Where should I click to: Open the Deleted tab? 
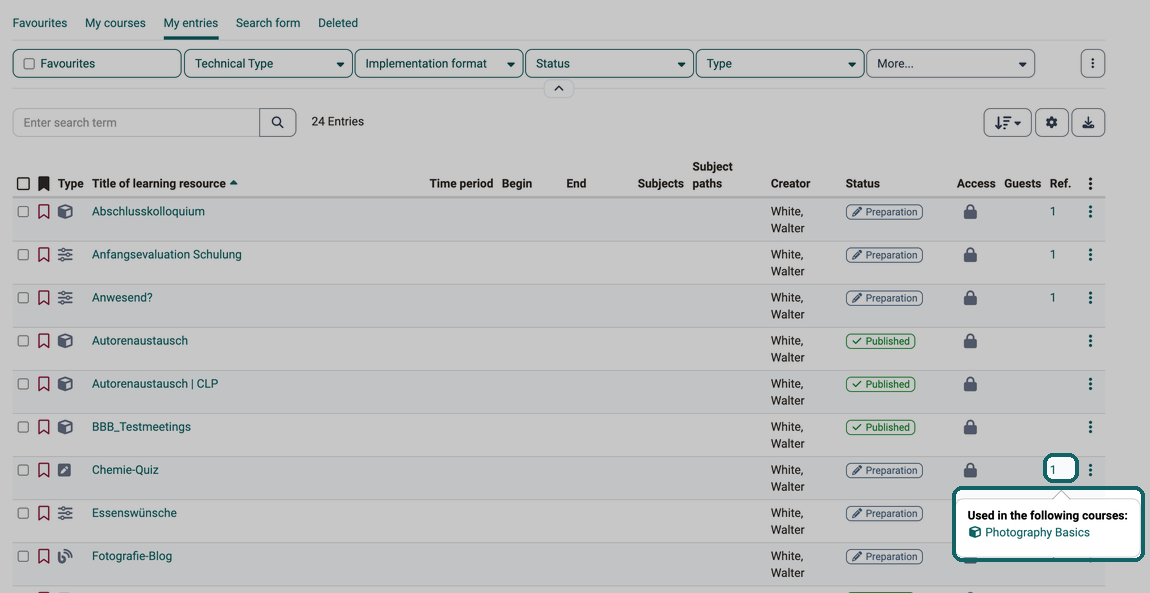[x=338, y=23]
